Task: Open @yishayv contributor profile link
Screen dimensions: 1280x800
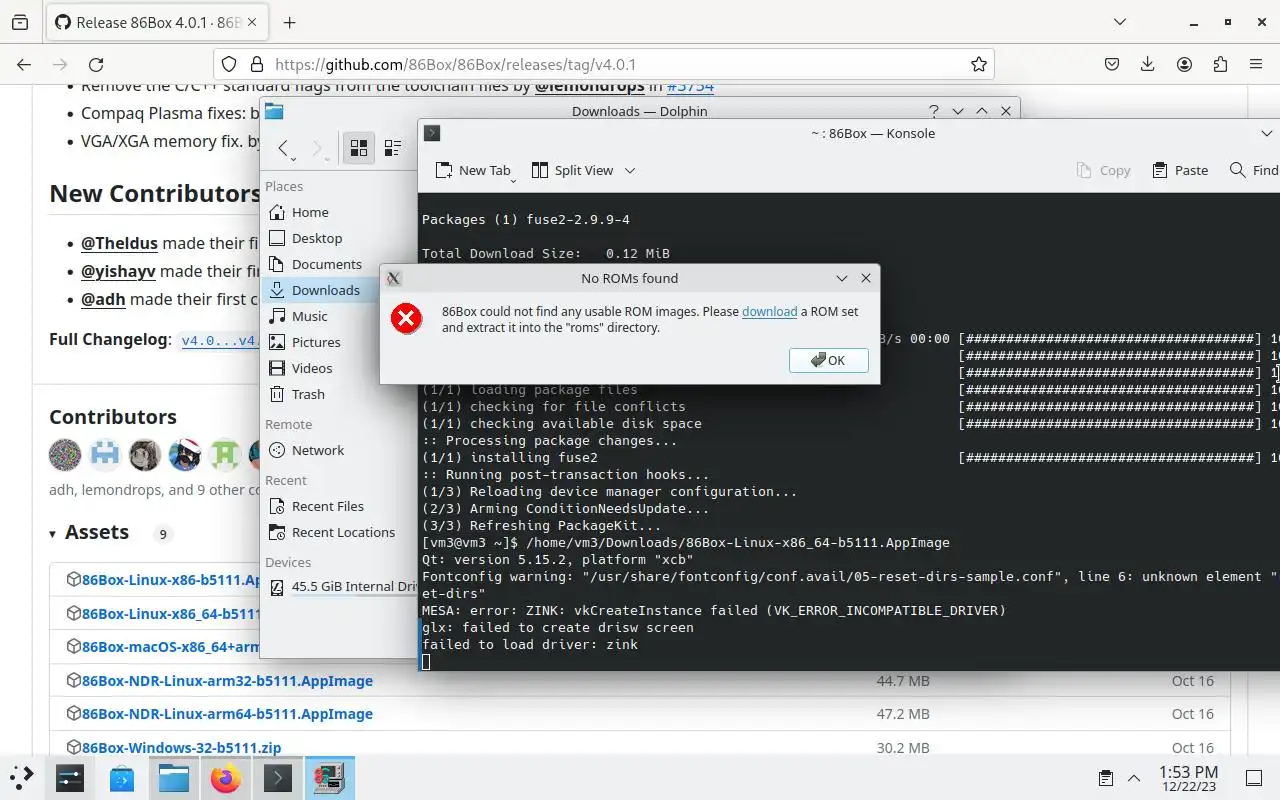Action: click(118, 271)
